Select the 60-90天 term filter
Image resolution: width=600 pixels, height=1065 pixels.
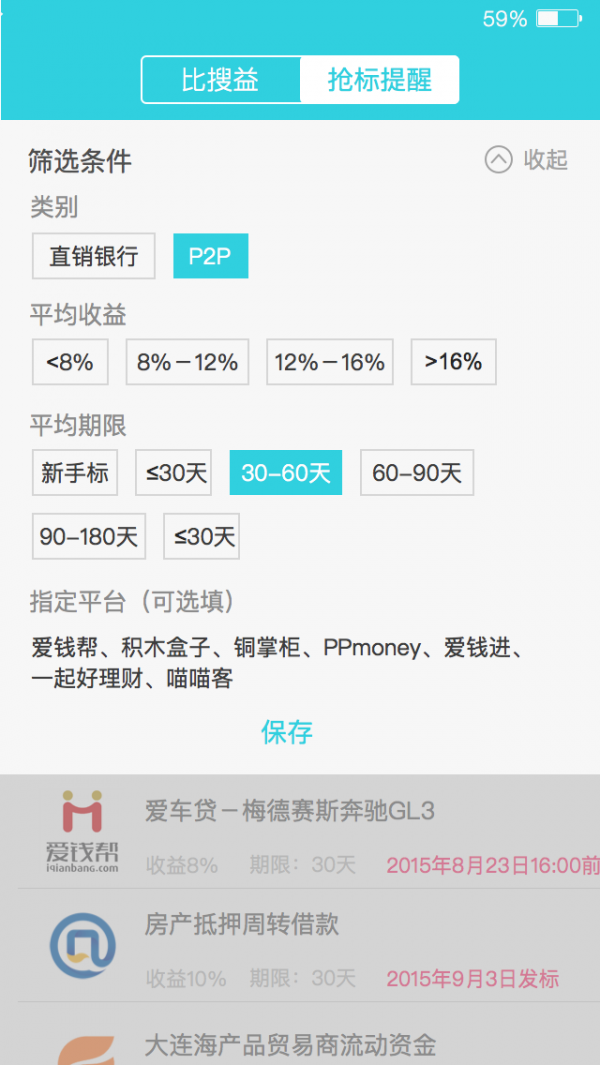tap(417, 473)
